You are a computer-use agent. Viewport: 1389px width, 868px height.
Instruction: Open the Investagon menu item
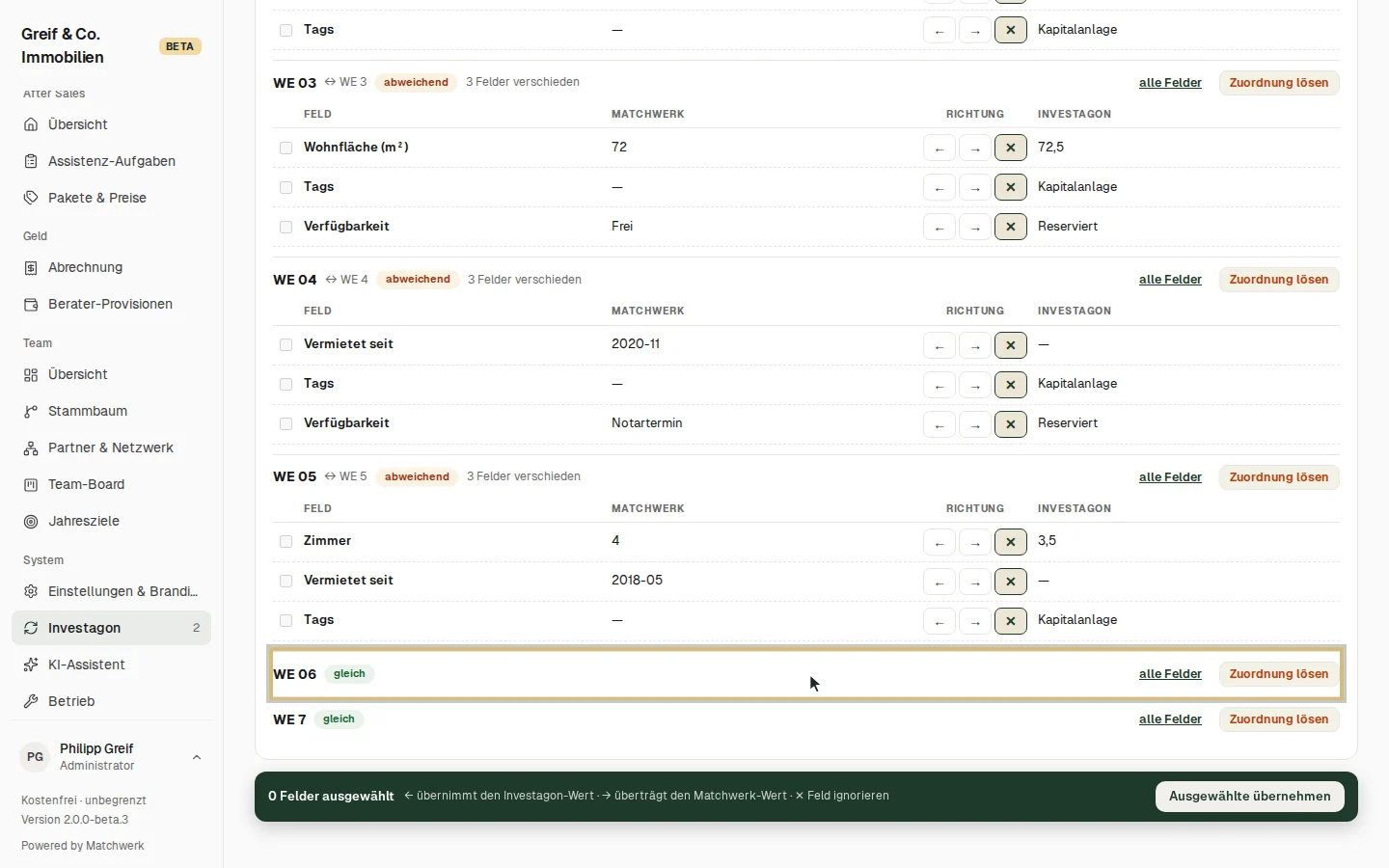pyautogui.click(x=111, y=628)
